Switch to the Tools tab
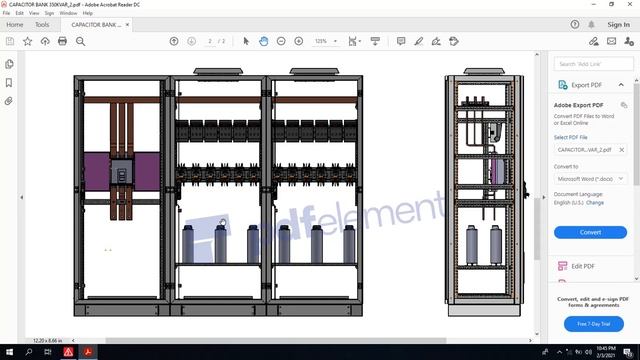The height and width of the screenshot is (360, 640). click(42, 24)
